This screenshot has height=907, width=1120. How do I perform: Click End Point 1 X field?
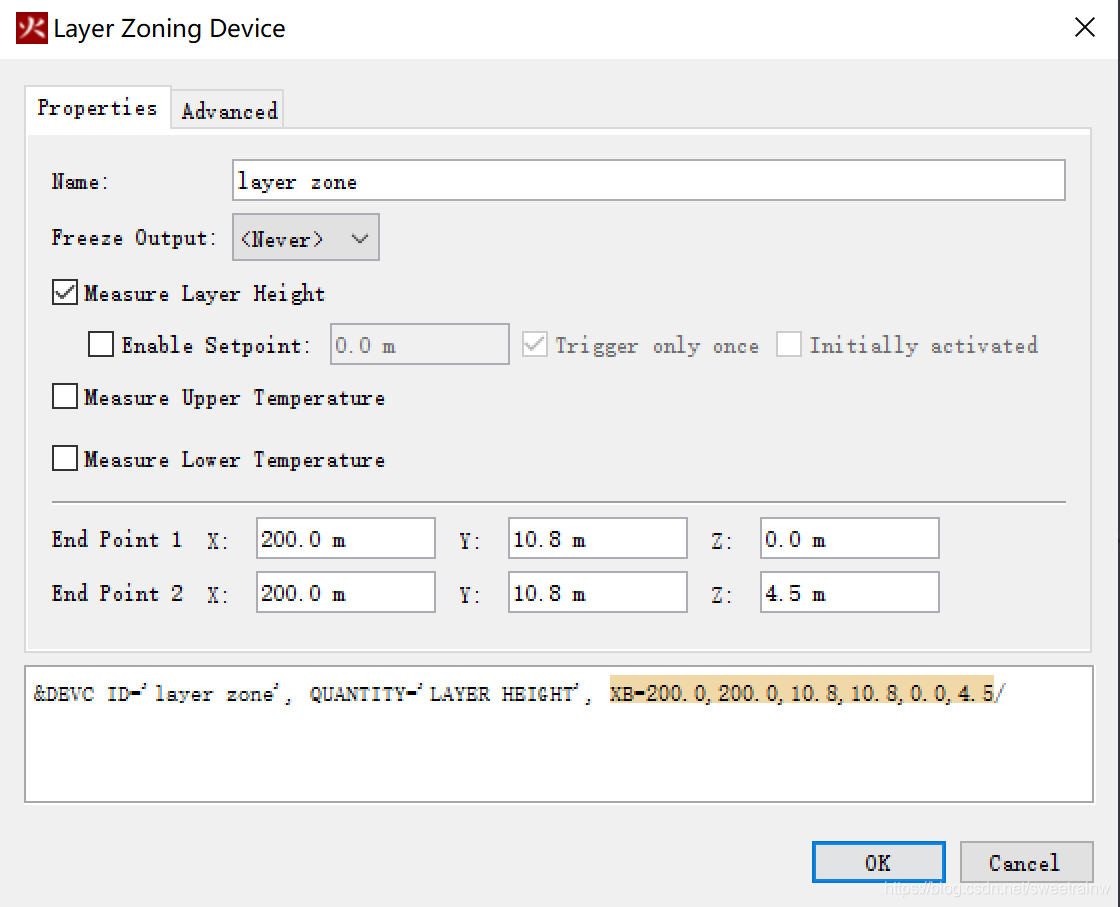[x=346, y=538]
